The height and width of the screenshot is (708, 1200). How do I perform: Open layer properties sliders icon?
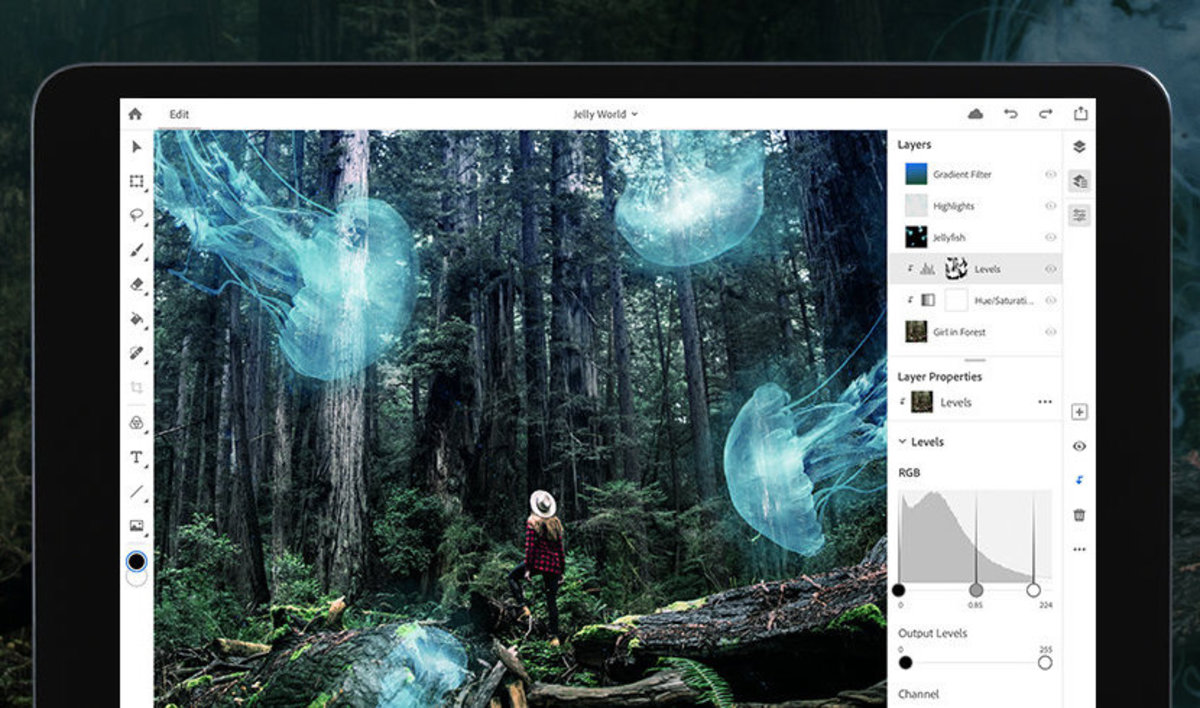(1079, 215)
